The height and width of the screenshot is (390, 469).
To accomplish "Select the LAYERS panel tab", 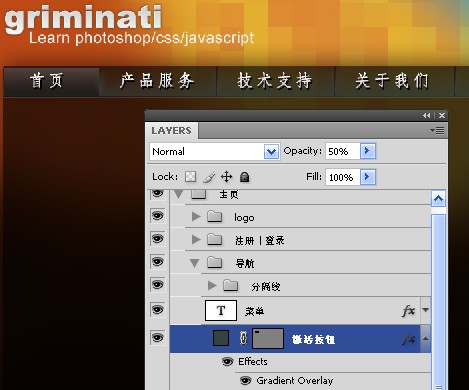I will 171,130.
